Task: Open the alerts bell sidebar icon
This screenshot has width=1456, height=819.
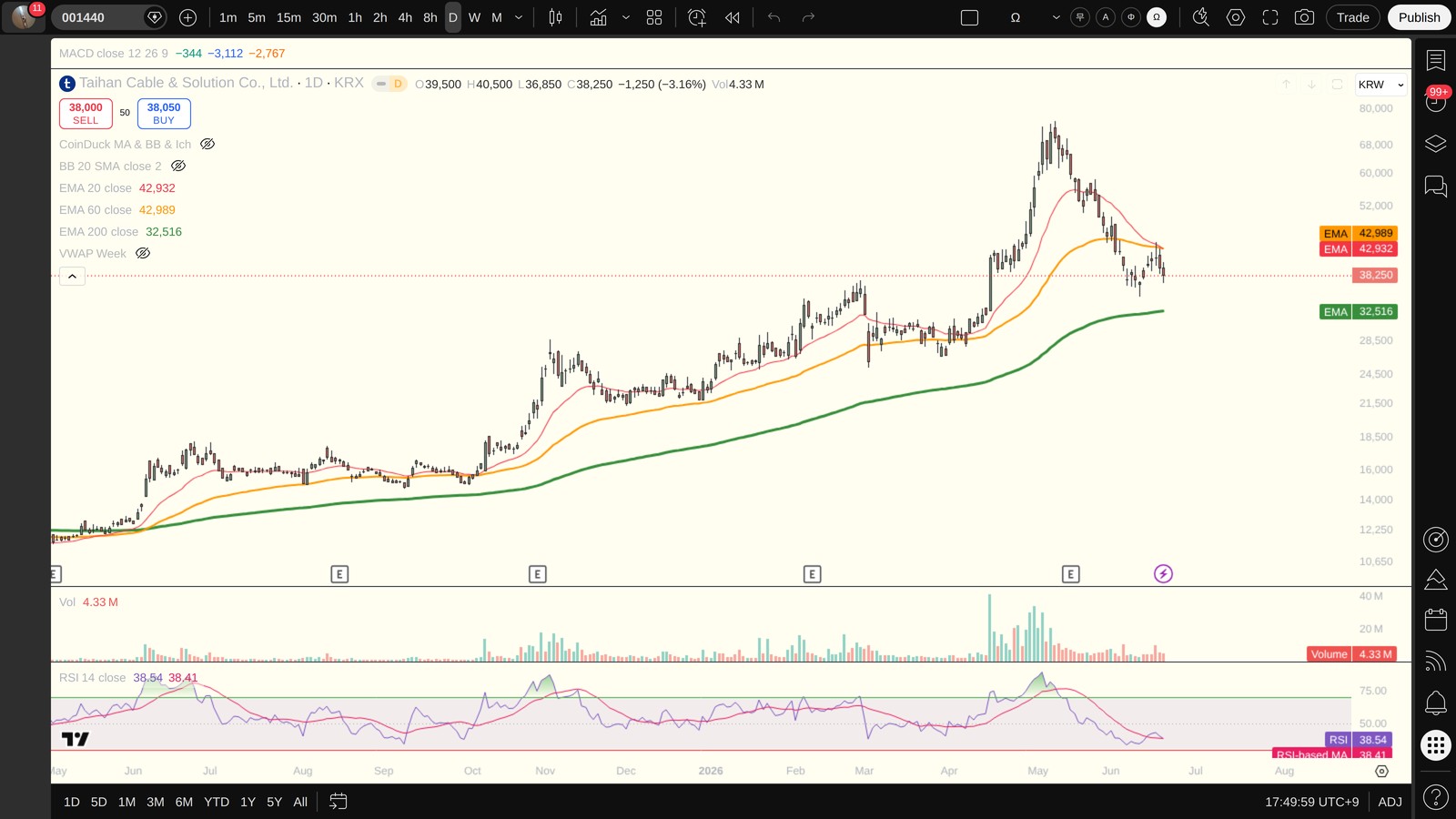Action: tap(1436, 703)
